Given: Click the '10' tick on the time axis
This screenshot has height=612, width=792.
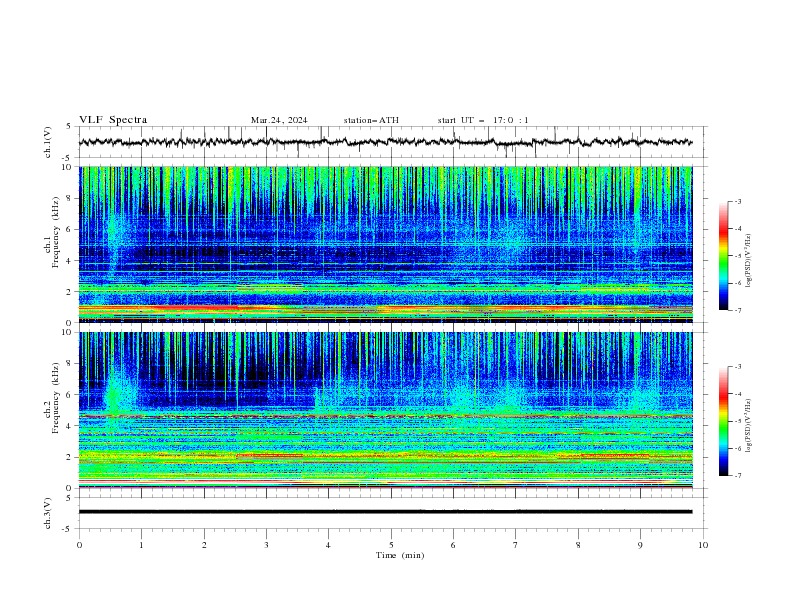Looking at the screenshot, I should pos(703,545).
